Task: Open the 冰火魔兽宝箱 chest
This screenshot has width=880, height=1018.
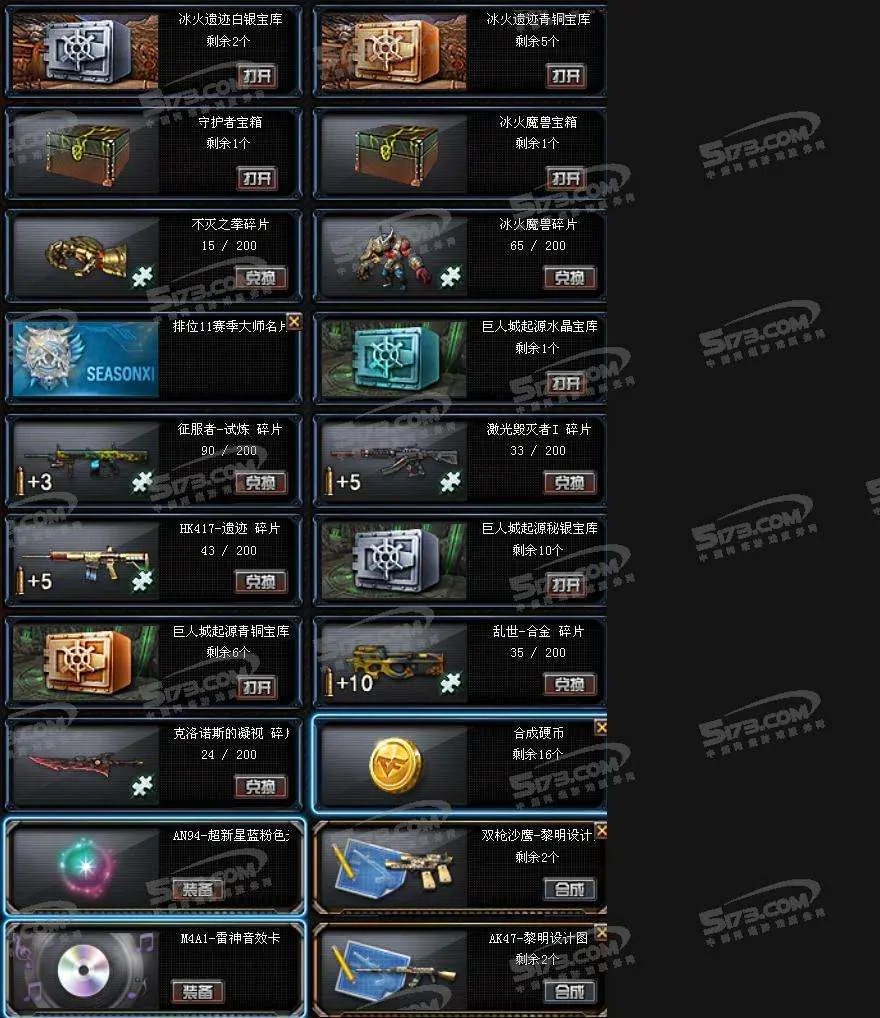Action: [566, 178]
